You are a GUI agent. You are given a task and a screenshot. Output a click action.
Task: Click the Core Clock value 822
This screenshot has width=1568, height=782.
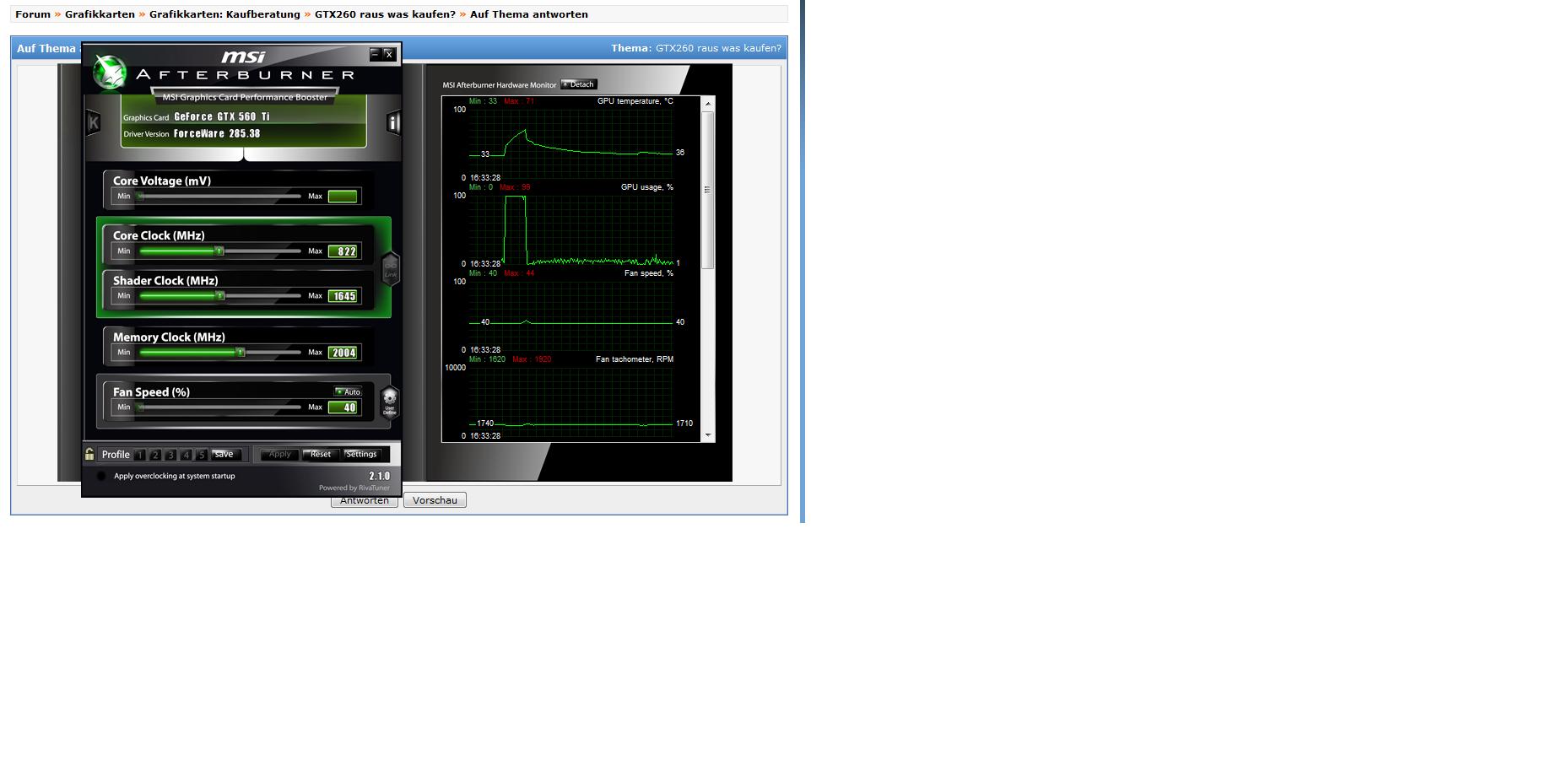click(343, 251)
